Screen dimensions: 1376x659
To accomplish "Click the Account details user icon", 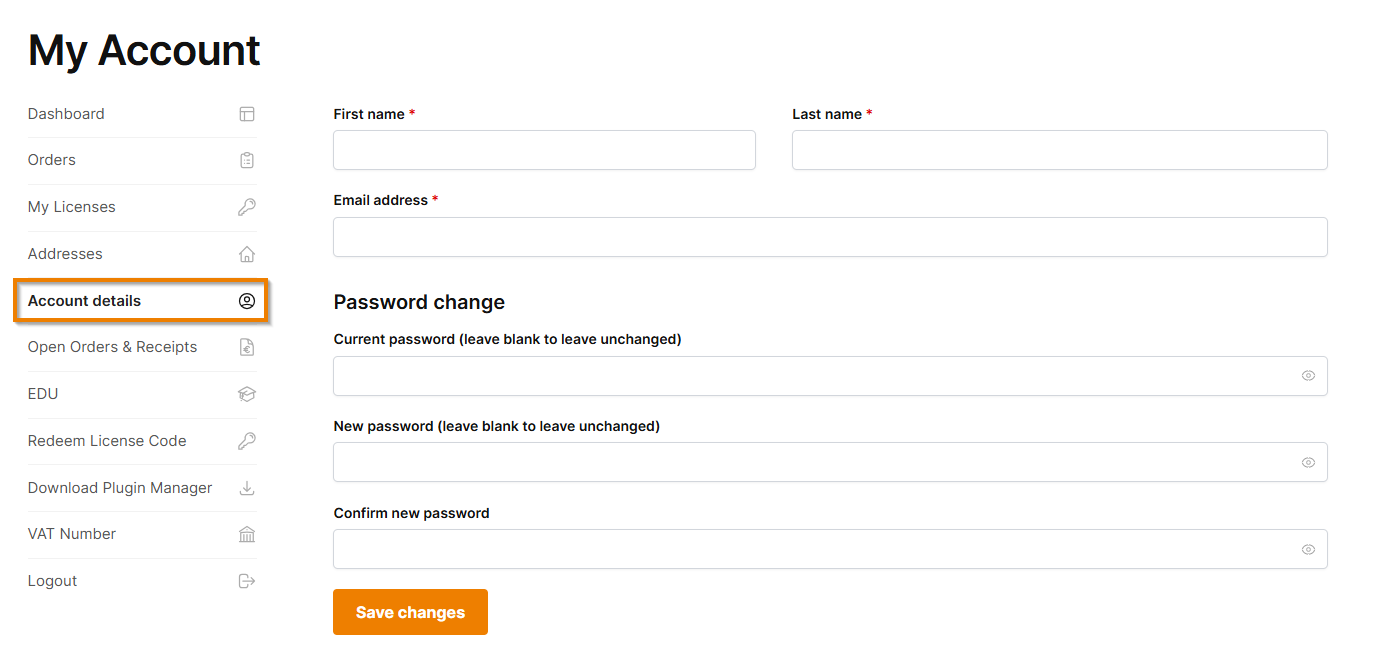I will [x=247, y=301].
